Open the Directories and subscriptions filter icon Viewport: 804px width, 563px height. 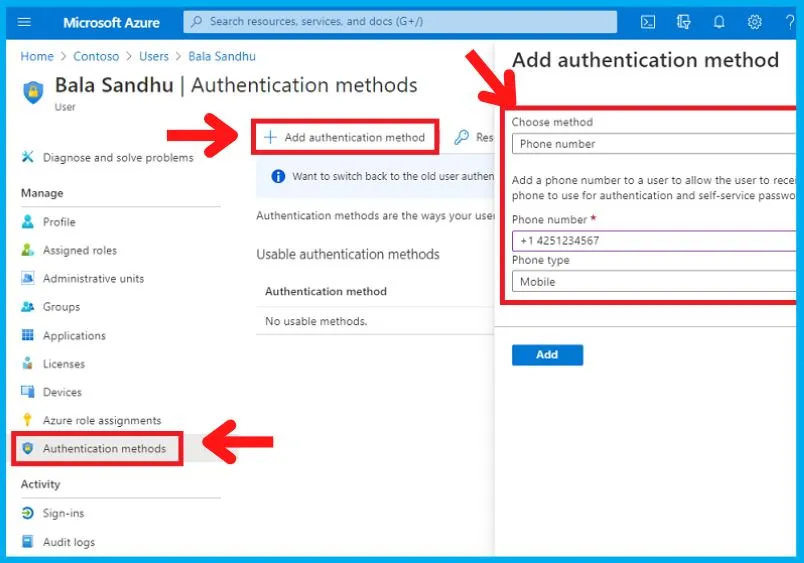pos(683,22)
